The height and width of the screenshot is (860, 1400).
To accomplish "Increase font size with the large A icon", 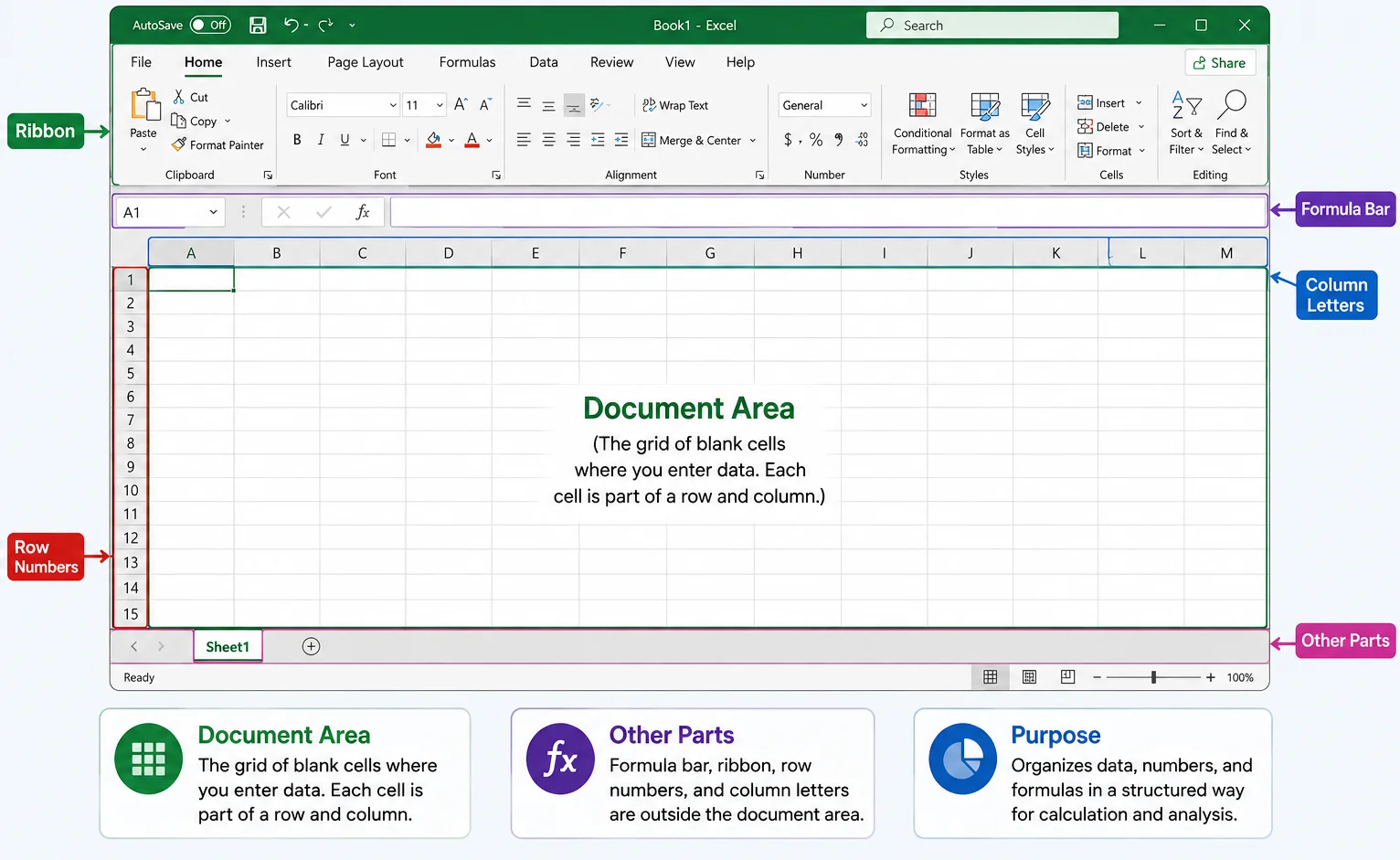I will [461, 105].
